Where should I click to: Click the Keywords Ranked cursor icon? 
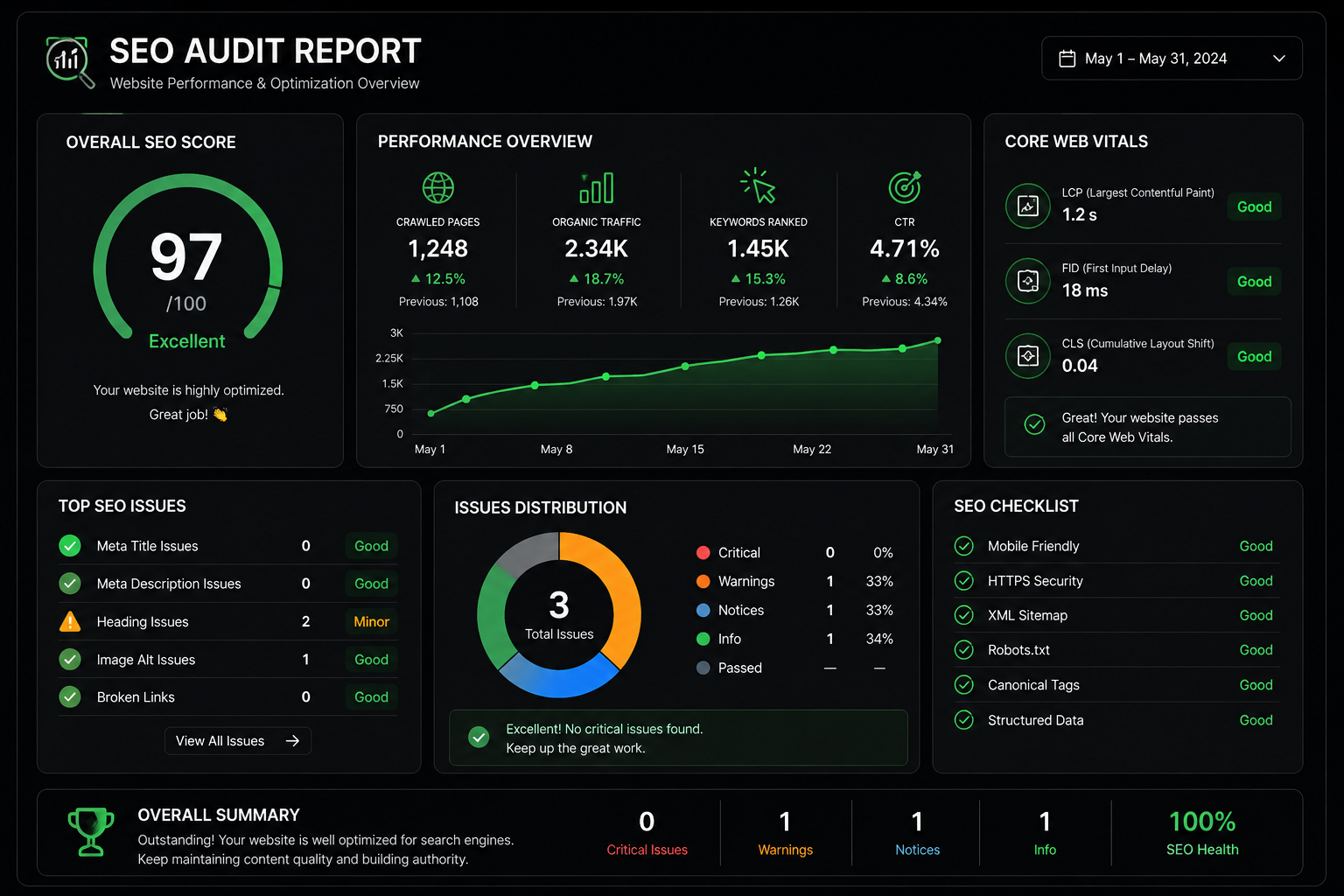[x=758, y=186]
